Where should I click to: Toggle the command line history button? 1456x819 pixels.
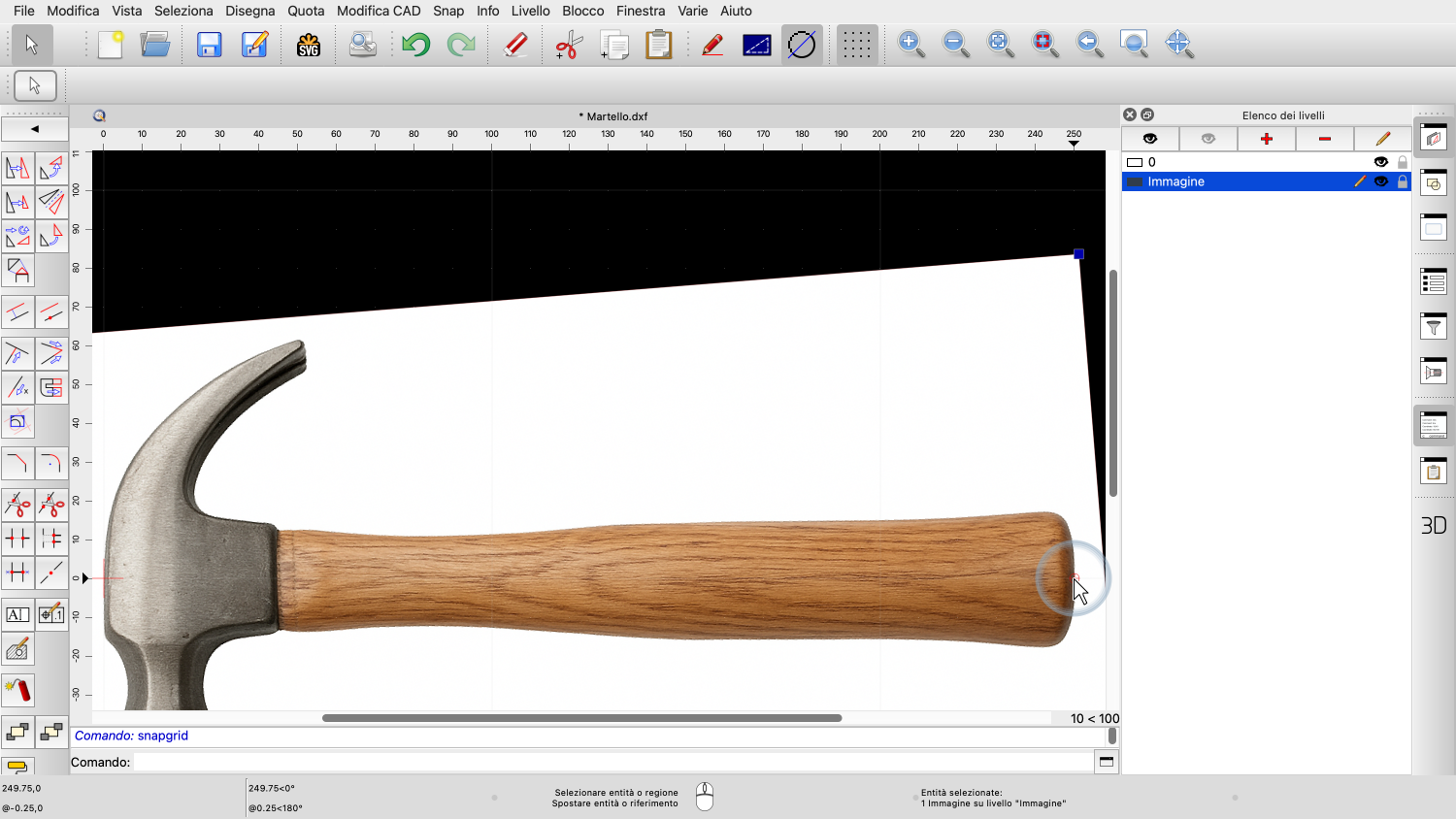pyautogui.click(x=1106, y=762)
